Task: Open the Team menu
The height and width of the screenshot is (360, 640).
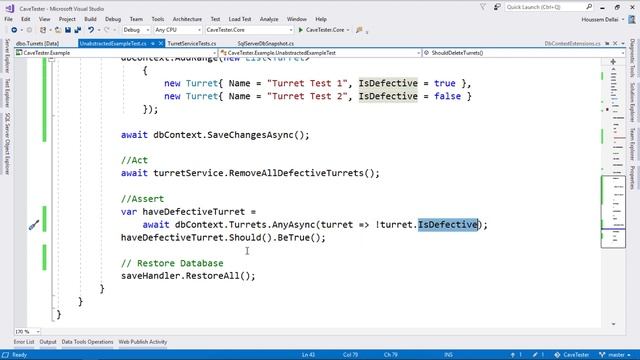Action: 136,19
